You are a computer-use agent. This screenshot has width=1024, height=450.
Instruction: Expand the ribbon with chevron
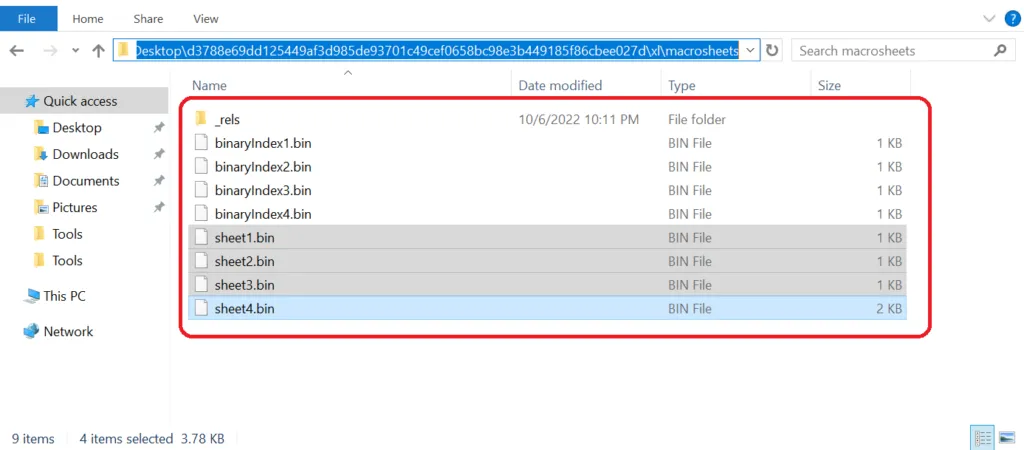(989, 20)
